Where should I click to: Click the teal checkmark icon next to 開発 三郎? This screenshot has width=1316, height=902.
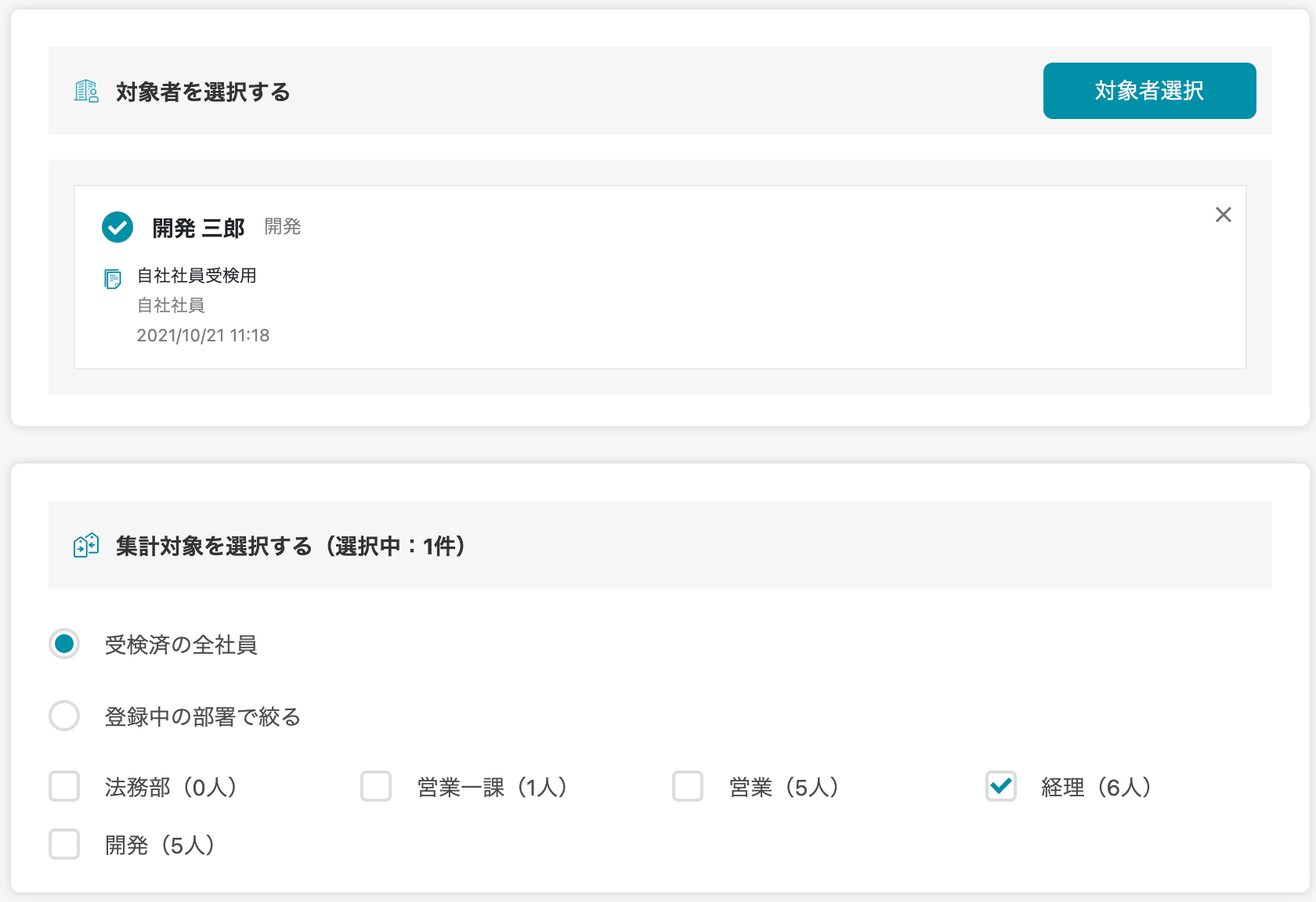[x=117, y=227]
